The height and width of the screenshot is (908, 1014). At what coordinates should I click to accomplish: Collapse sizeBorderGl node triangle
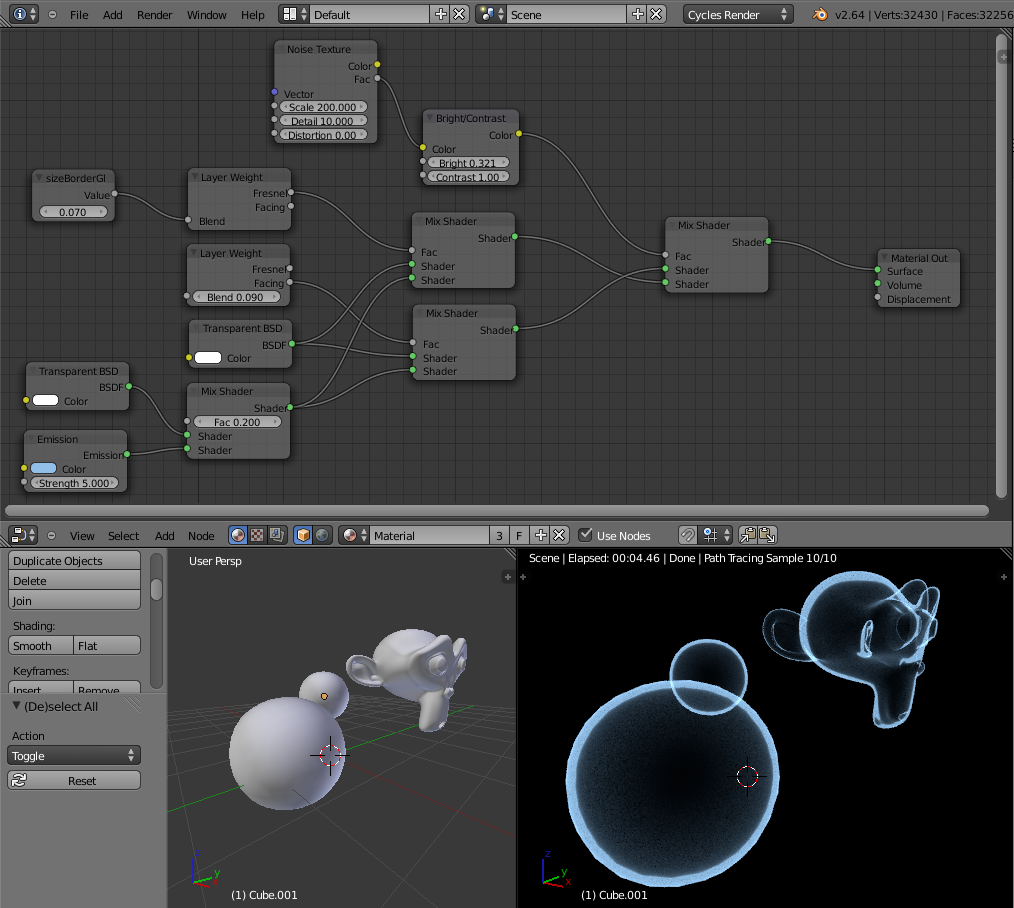coord(39,178)
